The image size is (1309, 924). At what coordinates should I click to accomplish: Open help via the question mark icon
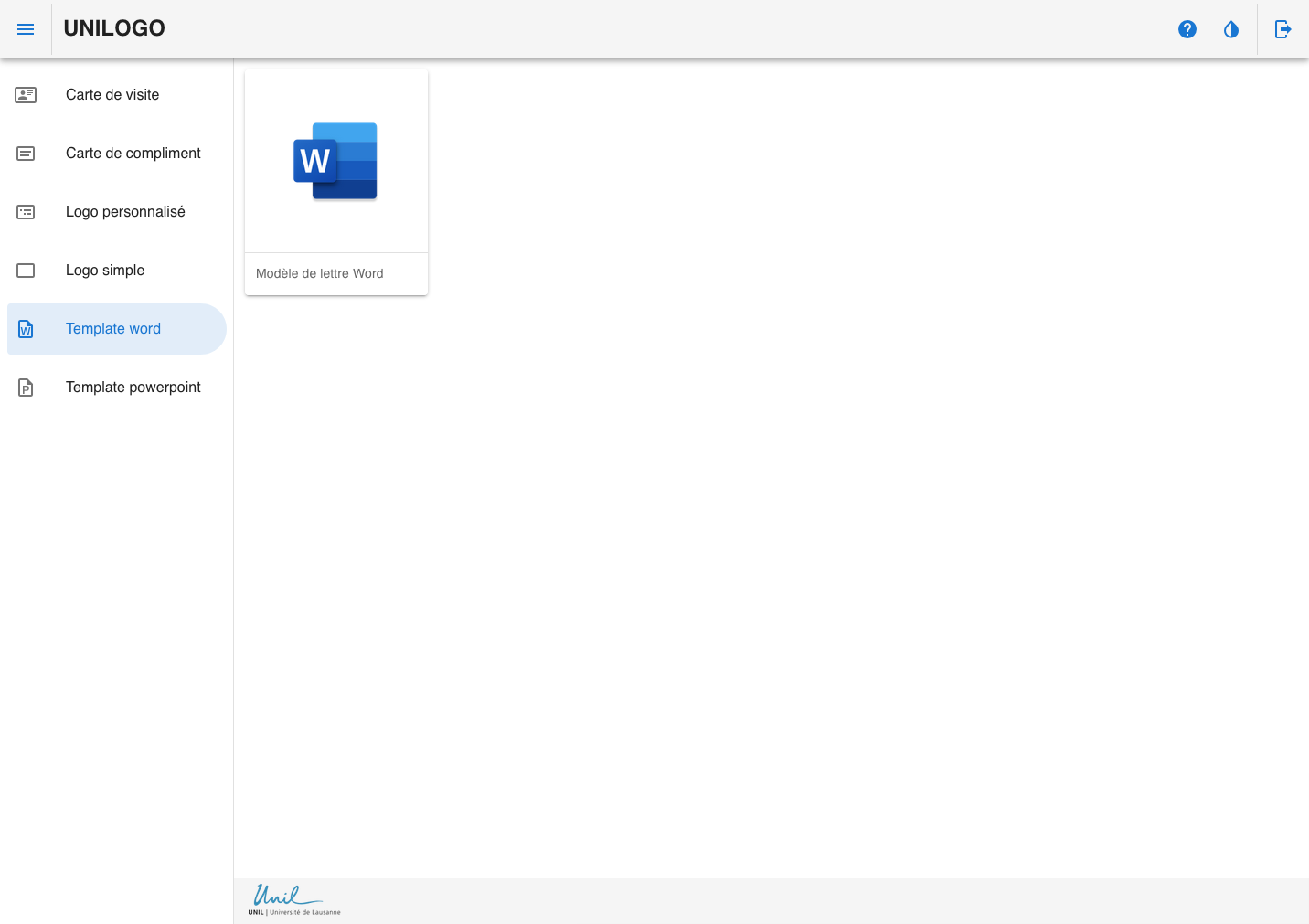pos(1187,29)
